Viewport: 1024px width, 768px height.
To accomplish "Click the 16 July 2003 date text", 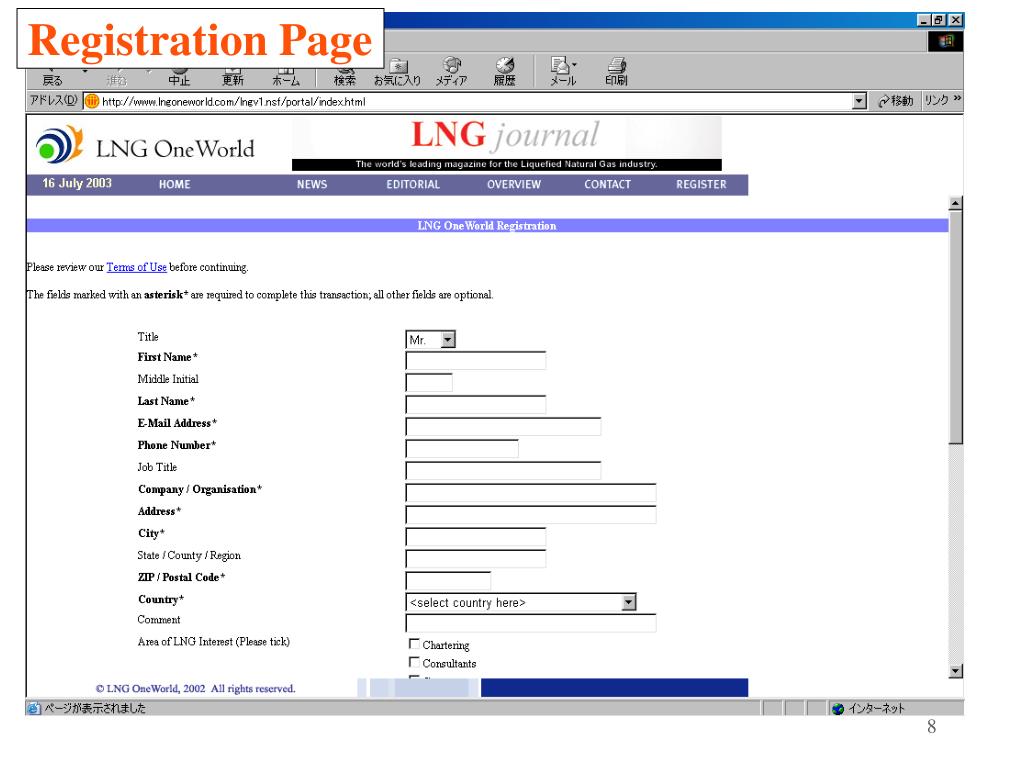I will (77, 183).
